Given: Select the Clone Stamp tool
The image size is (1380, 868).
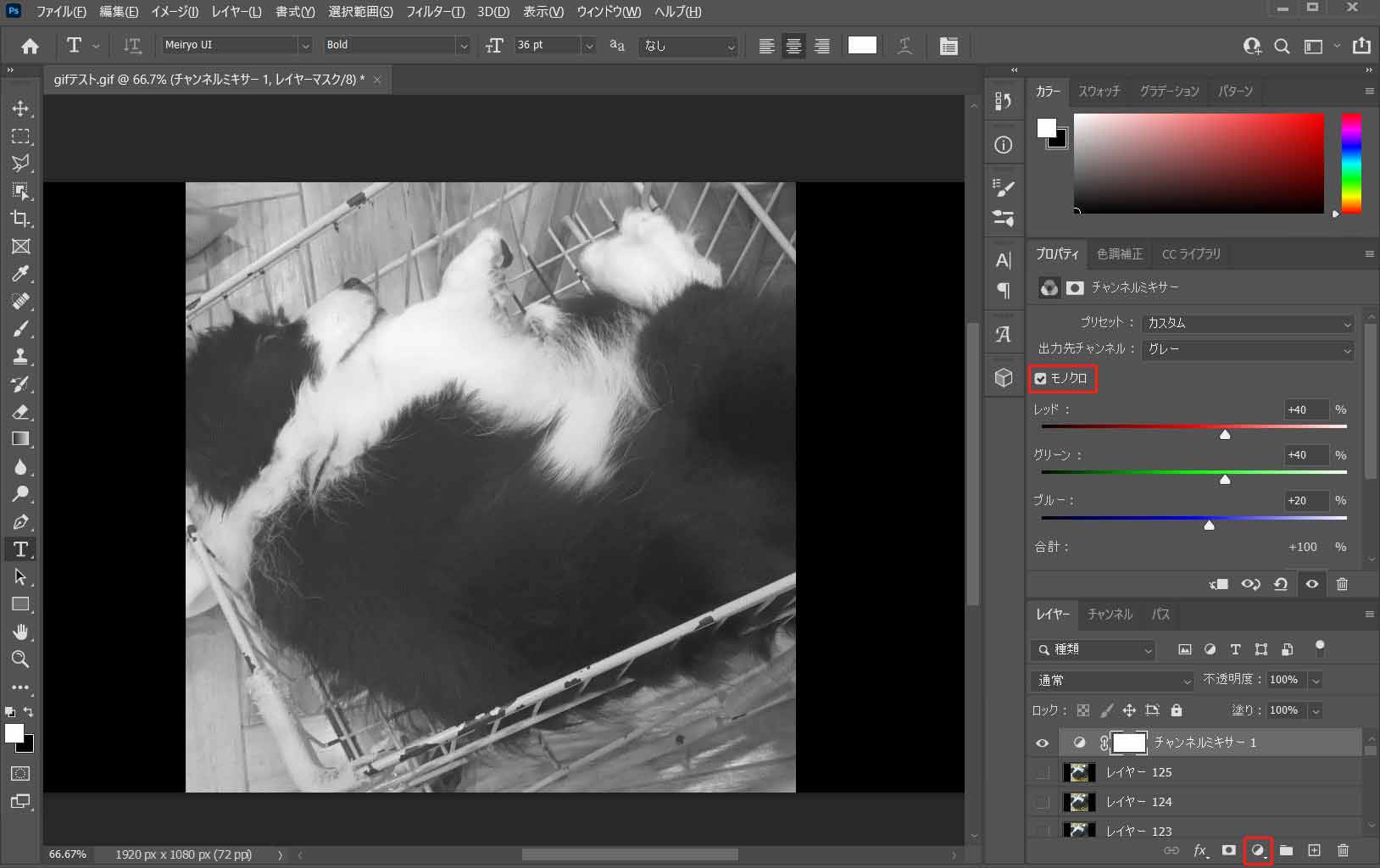Looking at the screenshot, I should (x=20, y=356).
